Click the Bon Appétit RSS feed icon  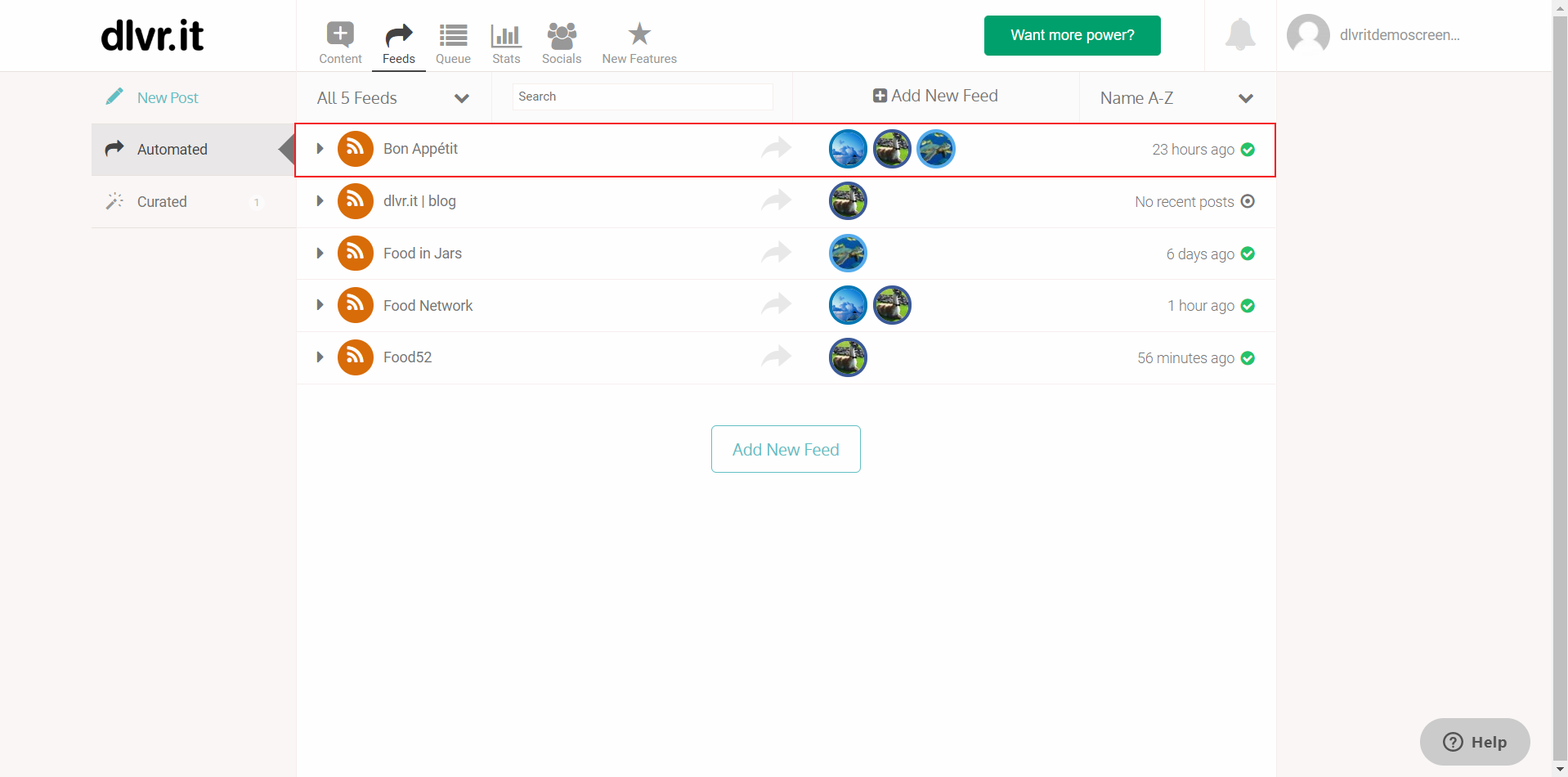356,149
